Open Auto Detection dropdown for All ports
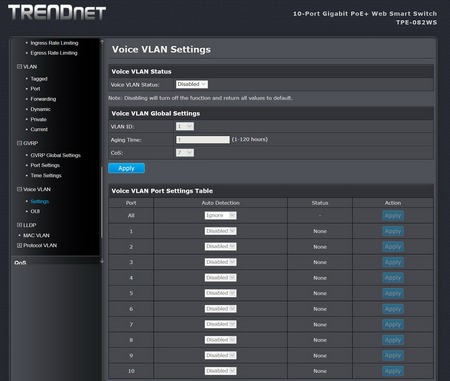 coord(220,215)
